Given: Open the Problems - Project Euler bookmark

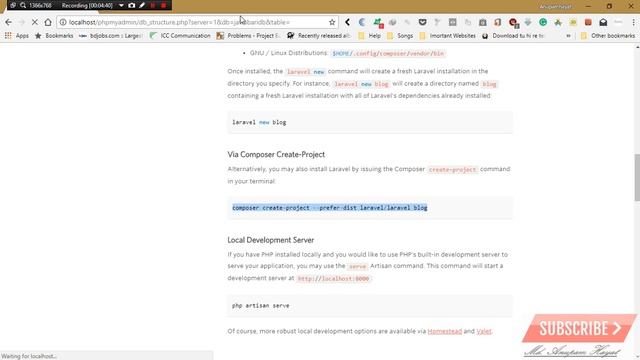Looking at the screenshot, I should [x=248, y=36].
